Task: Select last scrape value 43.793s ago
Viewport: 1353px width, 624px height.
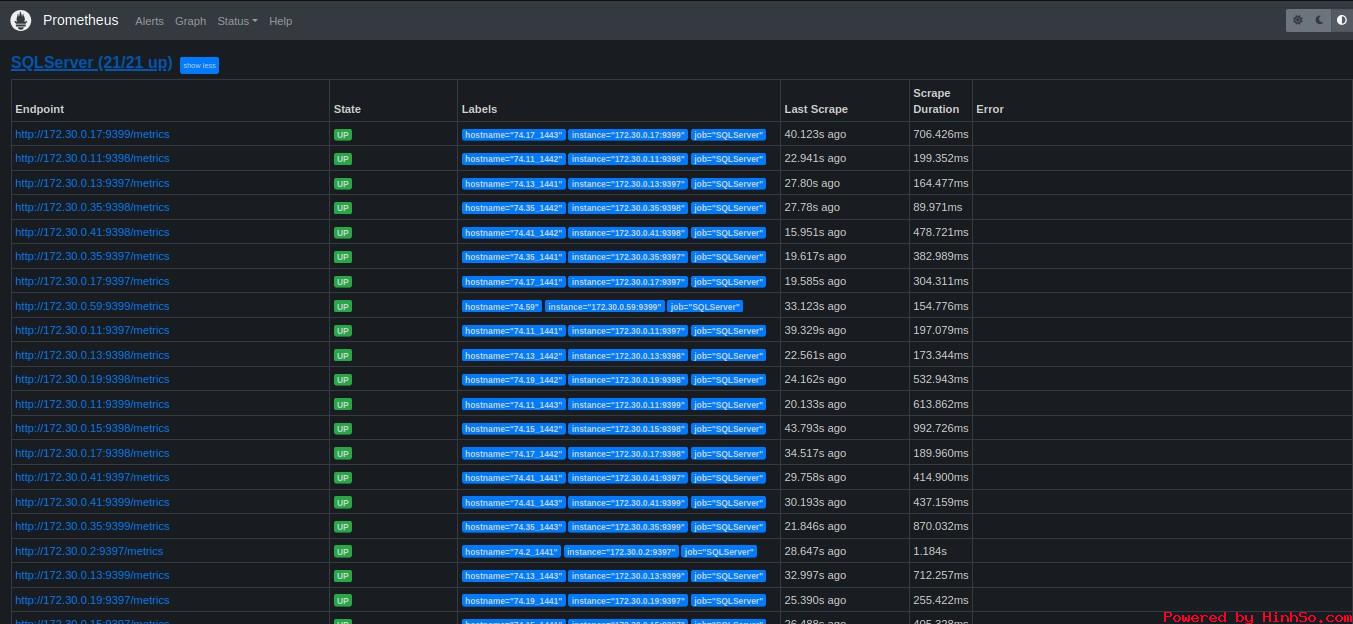Action: click(x=815, y=428)
